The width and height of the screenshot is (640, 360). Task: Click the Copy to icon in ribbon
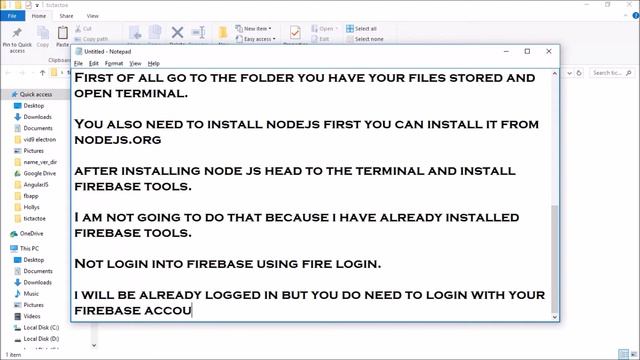pyautogui.click(x=155, y=33)
